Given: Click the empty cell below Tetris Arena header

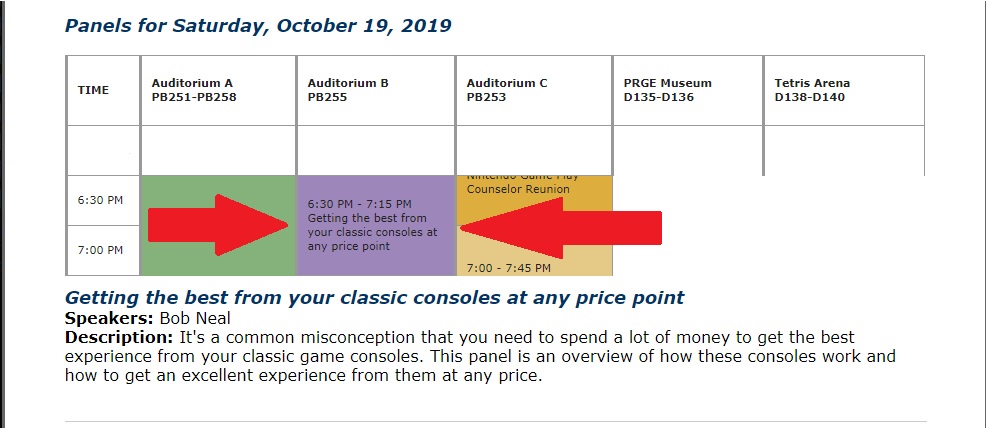Looking at the screenshot, I should [x=844, y=150].
